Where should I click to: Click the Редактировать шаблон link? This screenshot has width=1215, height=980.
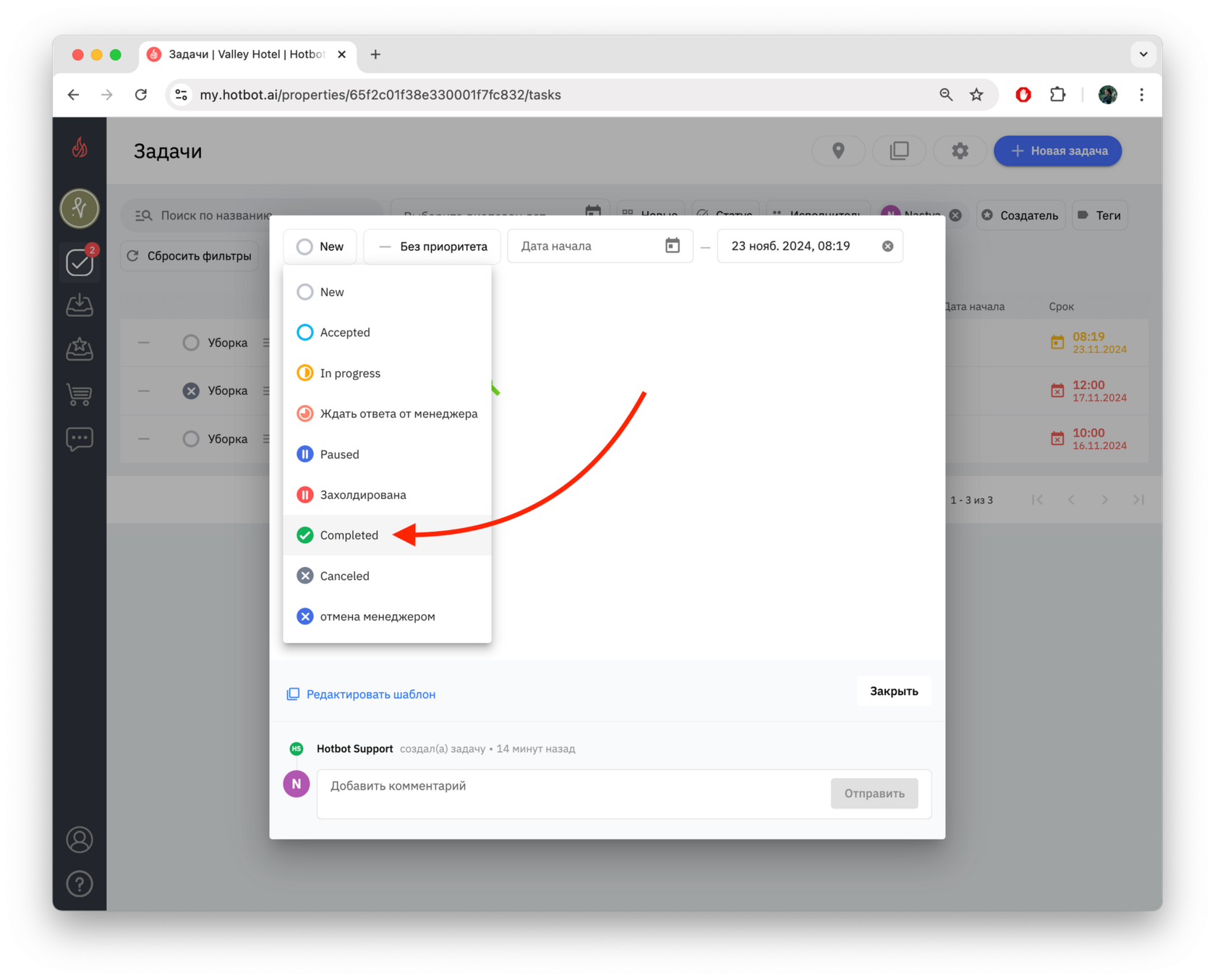pyautogui.click(x=361, y=694)
